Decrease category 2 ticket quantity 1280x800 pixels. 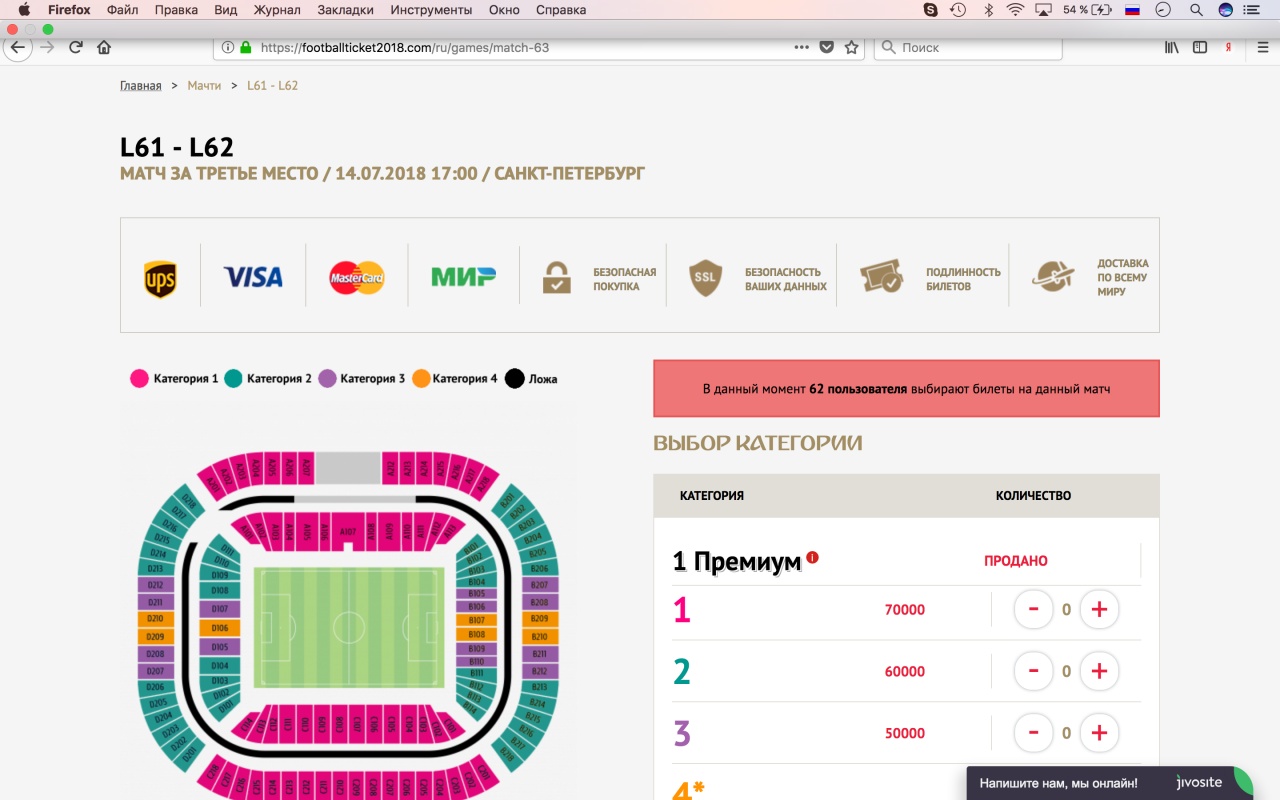[x=1033, y=671]
